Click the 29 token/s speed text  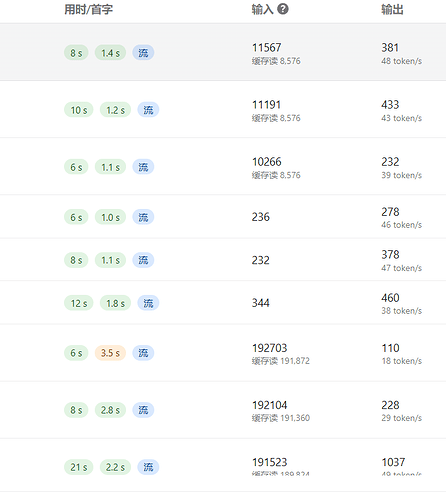(x=401, y=418)
